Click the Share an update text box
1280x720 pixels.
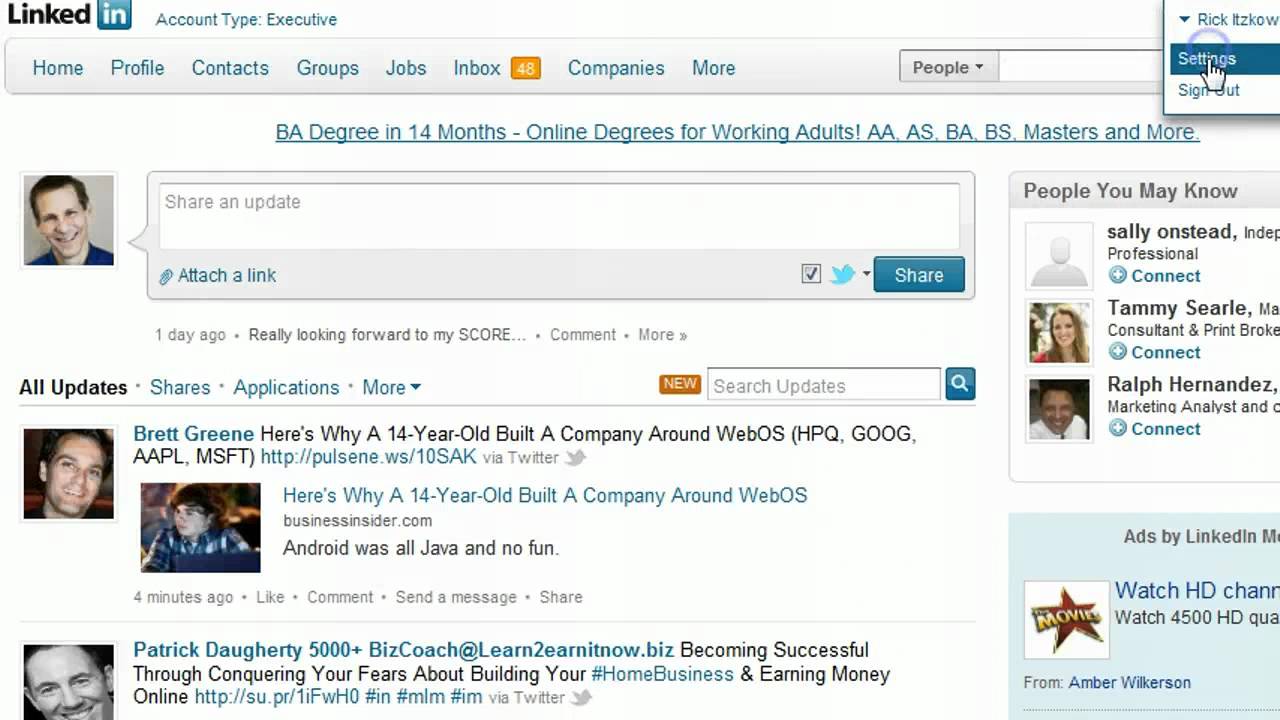[558, 216]
